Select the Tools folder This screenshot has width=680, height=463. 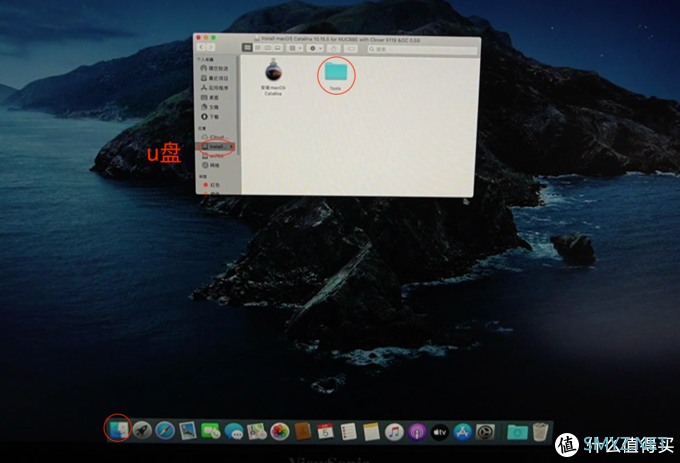pyautogui.click(x=336, y=76)
